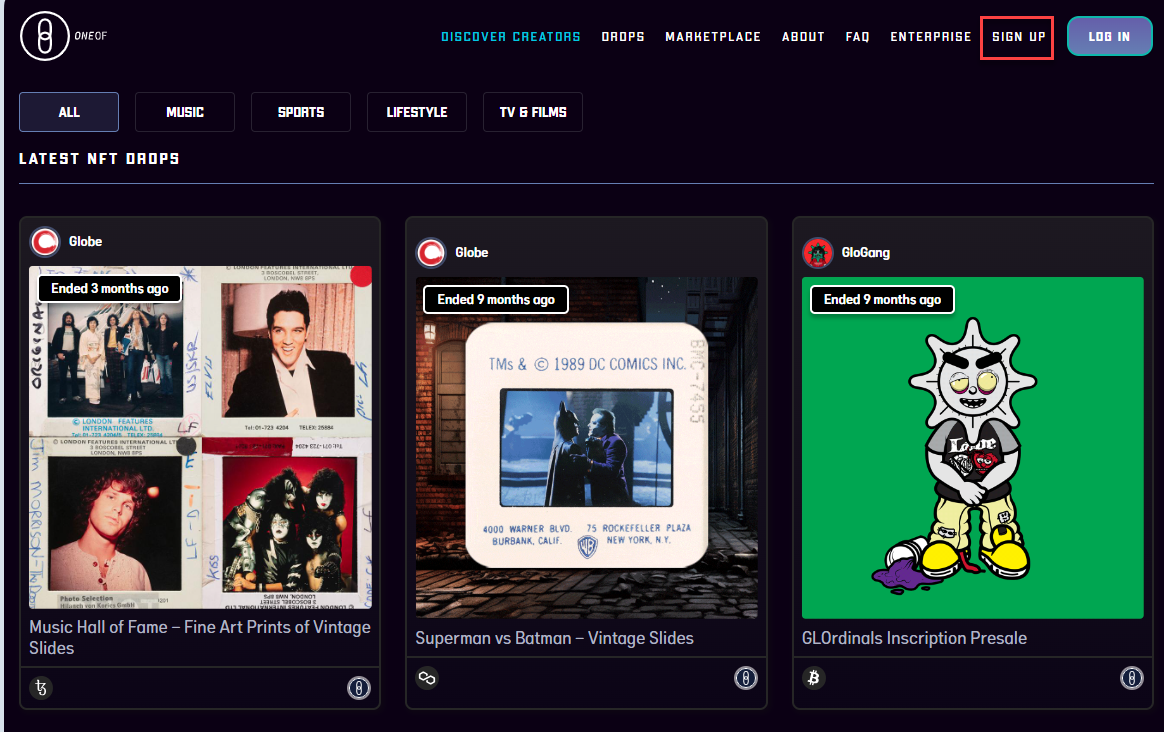Click 'Ended 9 months ago' badge on Batman card
The width and height of the screenshot is (1164, 732).
496,299
